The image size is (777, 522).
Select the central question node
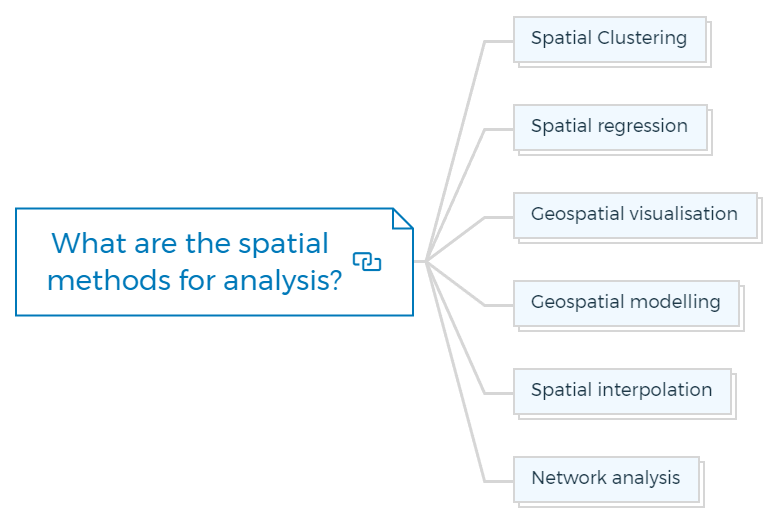214,262
